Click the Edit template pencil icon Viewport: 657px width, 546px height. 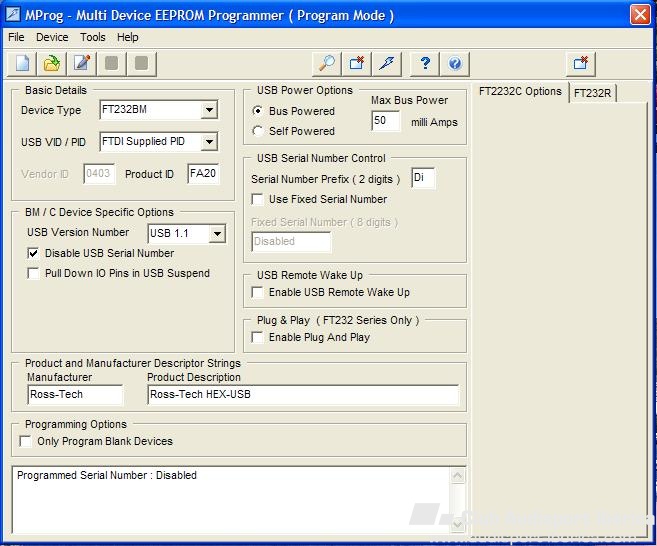click(82, 64)
